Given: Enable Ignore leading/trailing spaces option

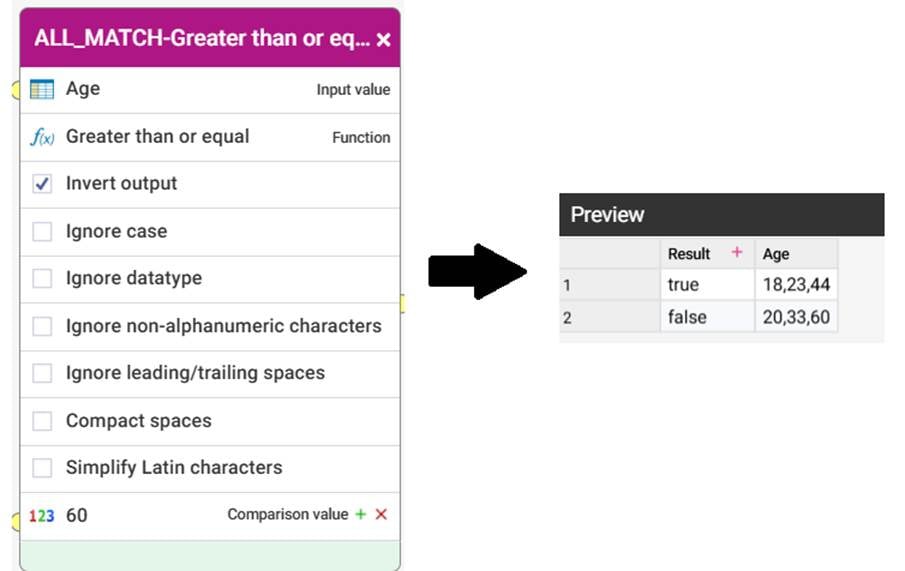Looking at the screenshot, I should [x=42, y=373].
